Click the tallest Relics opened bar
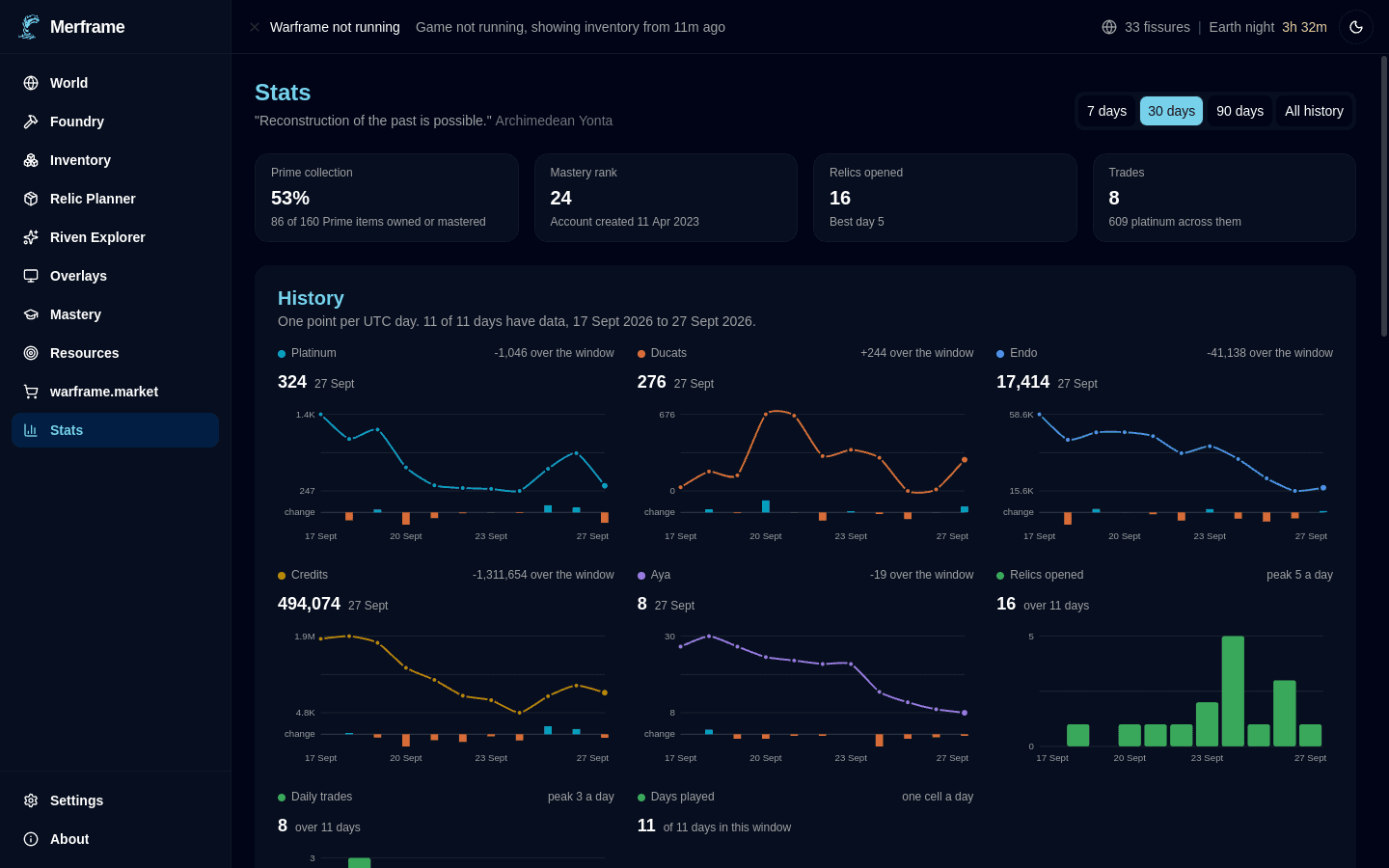 1233,692
